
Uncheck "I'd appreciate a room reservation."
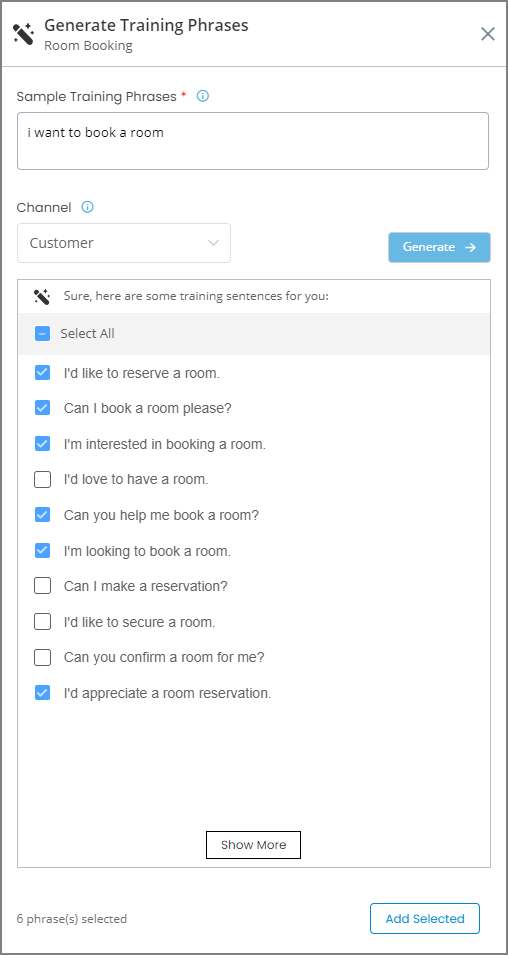pyautogui.click(x=42, y=693)
